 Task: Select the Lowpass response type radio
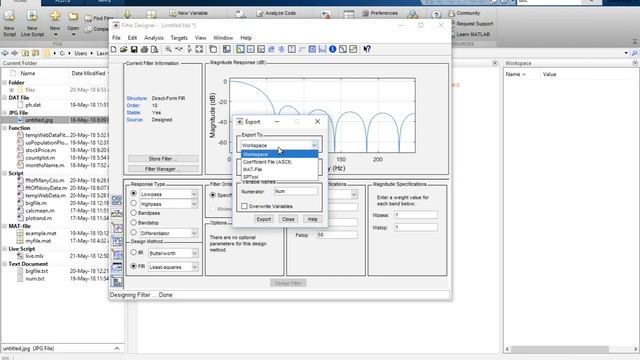click(133, 193)
